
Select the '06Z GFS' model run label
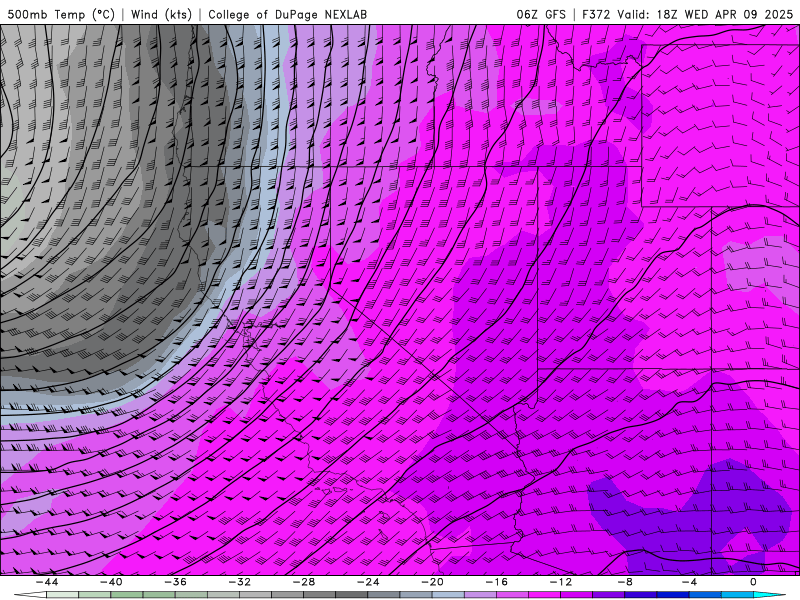coord(541,15)
